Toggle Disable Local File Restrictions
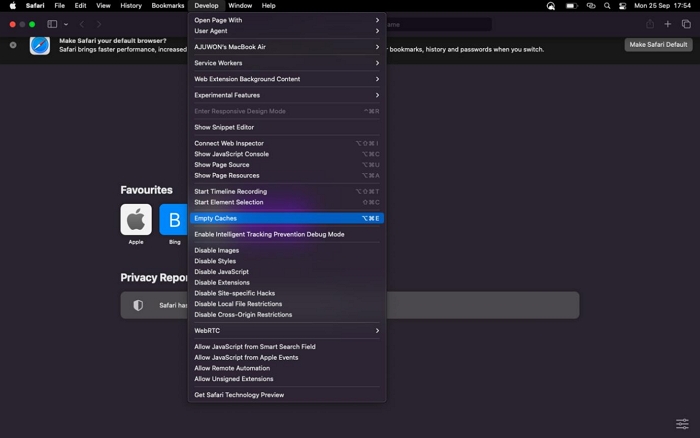The width and height of the screenshot is (700, 438). [x=287, y=304]
